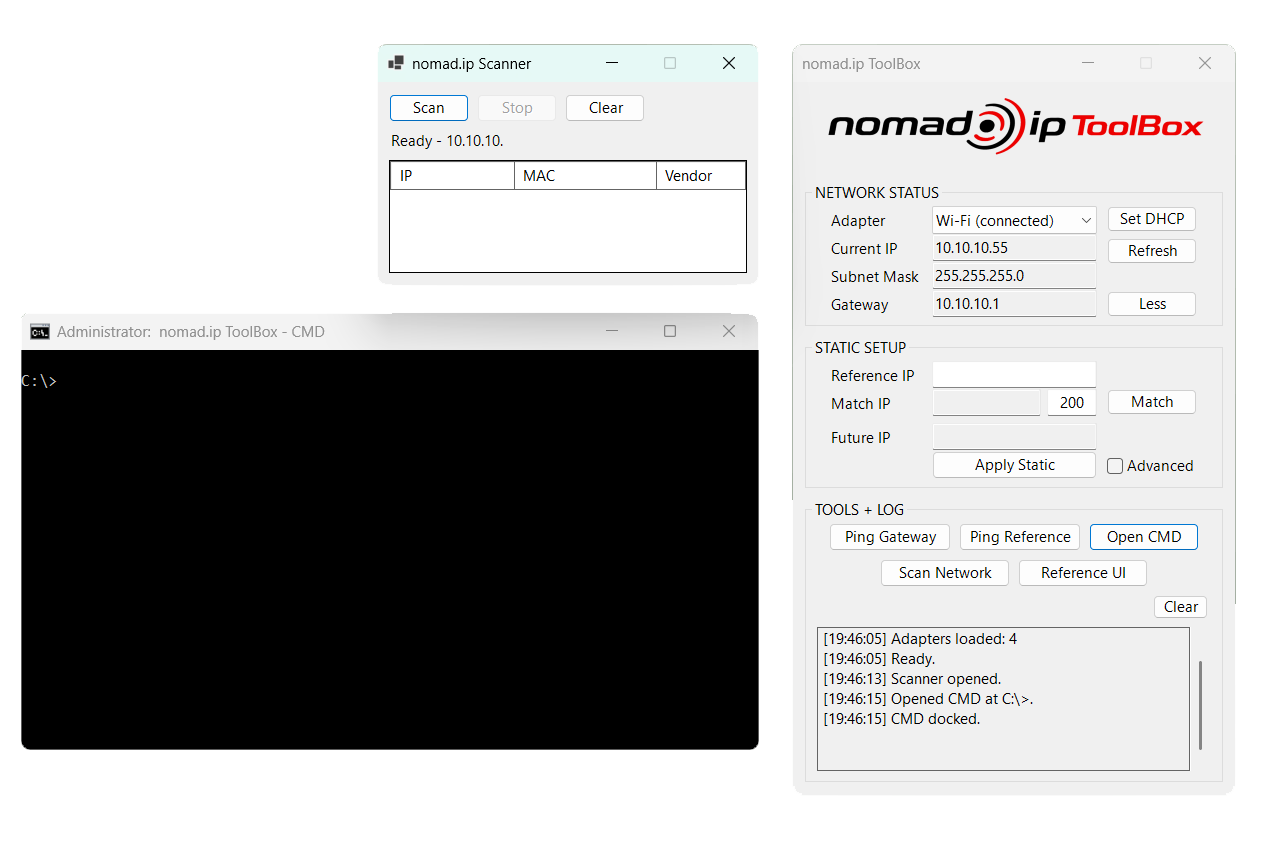The image size is (1261, 857).
Task: Minimize the nomad.ip ToolBox window
Action: [1088, 63]
